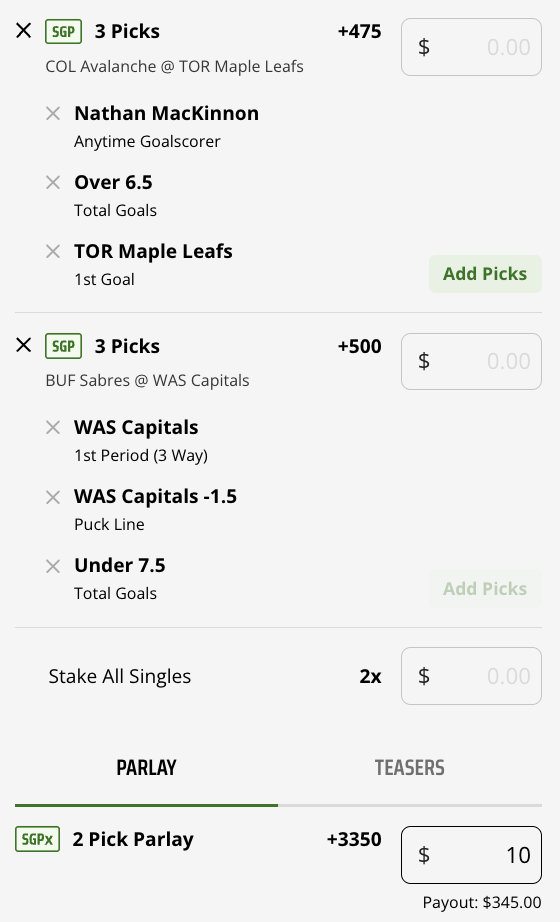Focus the Stake All Singles amount field
Image resolution: width=560 pixels, height=922 pixels.
click(x=471, y=676)
